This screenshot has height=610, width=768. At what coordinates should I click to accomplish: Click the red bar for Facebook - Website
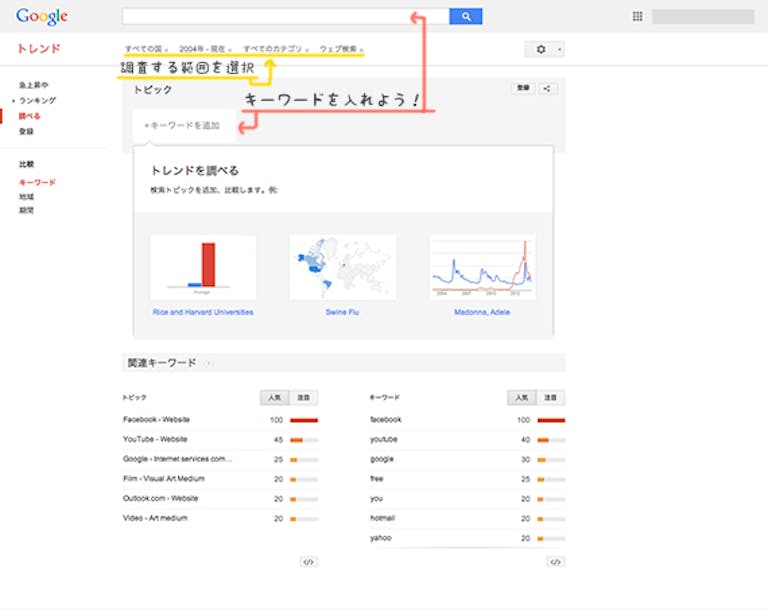[303, 420]
